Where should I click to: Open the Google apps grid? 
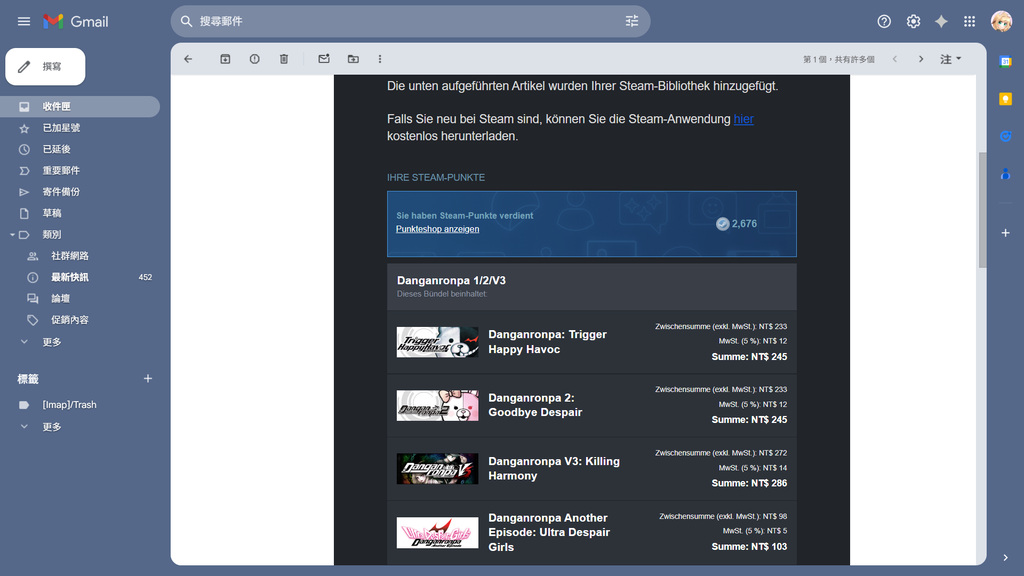pos(969,22)
